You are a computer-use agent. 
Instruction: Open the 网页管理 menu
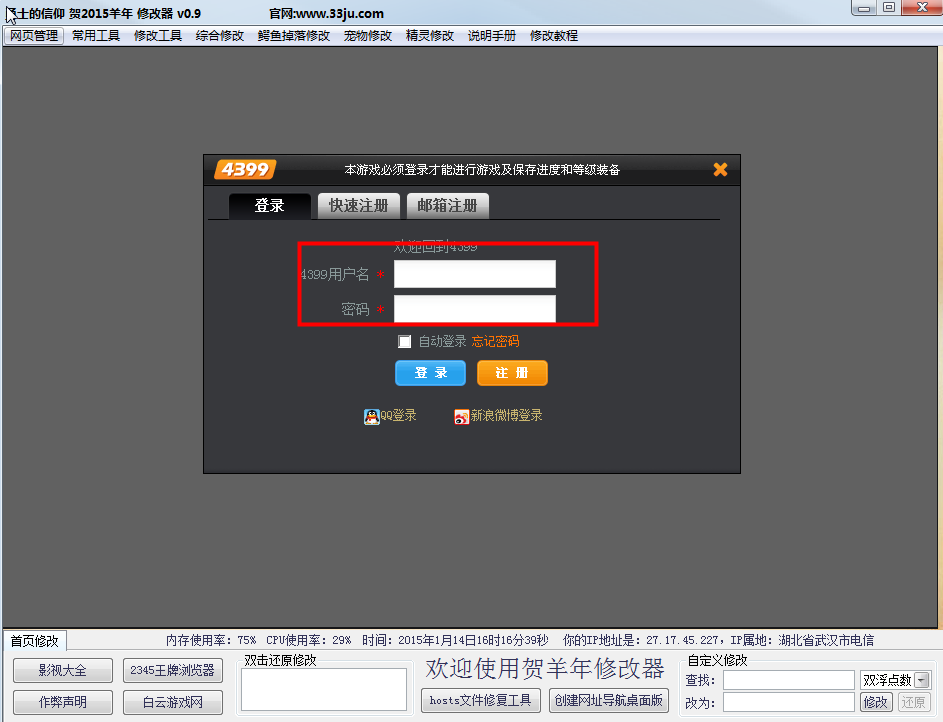pyautogui.click(x=34, y=36)
